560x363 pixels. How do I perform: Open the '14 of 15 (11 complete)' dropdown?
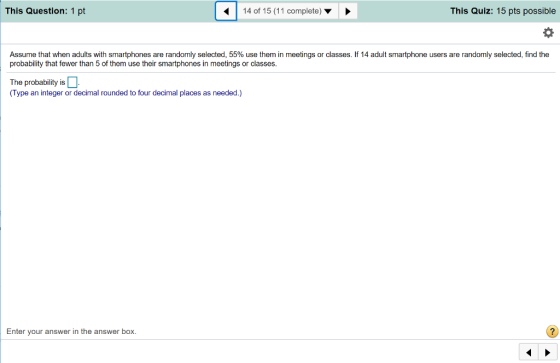[288, 11]
